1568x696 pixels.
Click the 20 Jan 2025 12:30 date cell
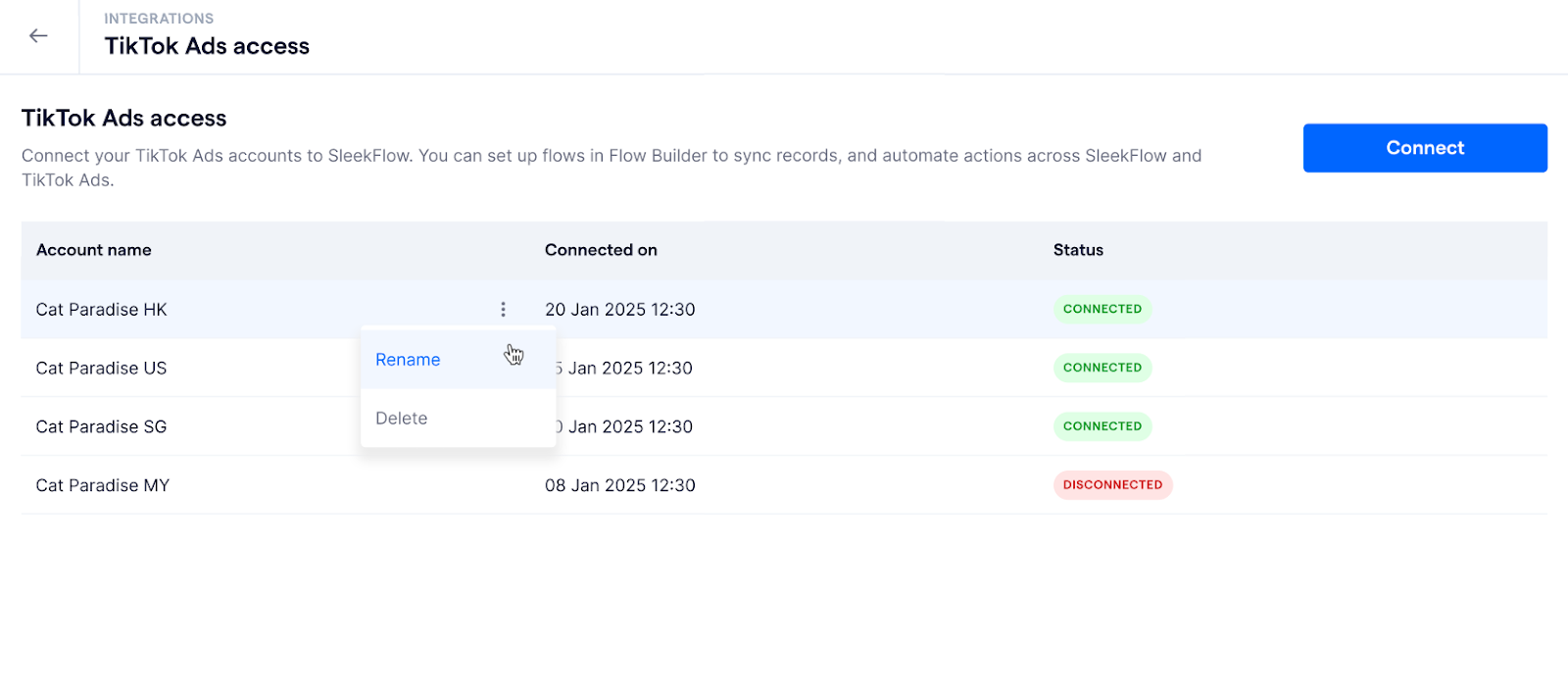pos(620,310)
